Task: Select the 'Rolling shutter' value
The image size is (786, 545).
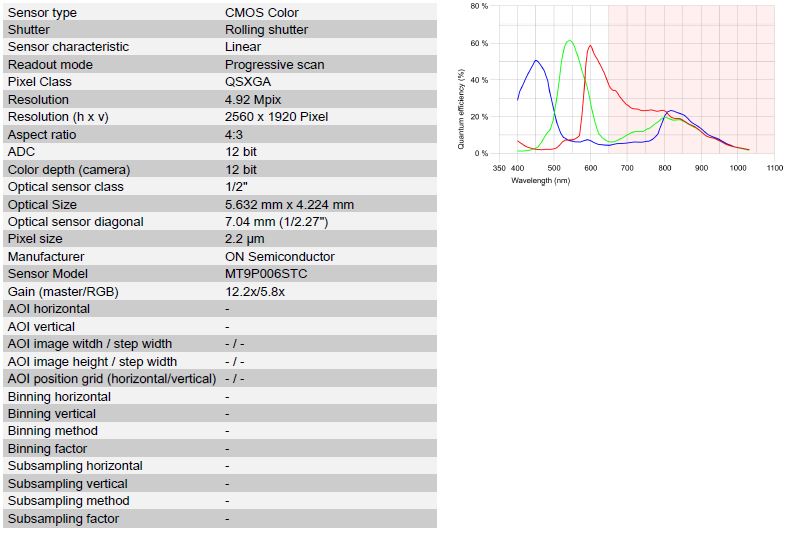Action: click(266, 30)
